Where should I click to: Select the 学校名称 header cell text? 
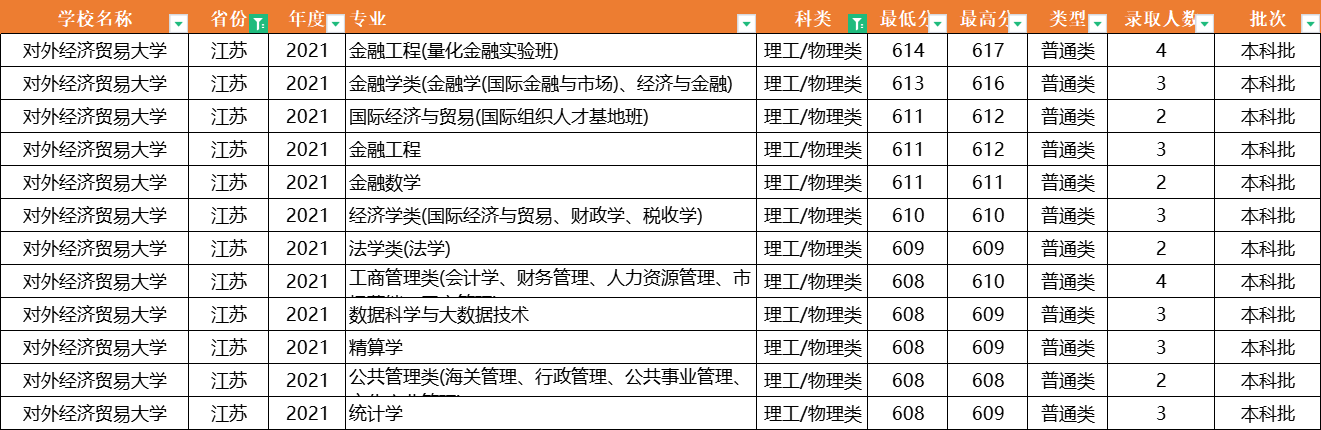coord(94,19)
